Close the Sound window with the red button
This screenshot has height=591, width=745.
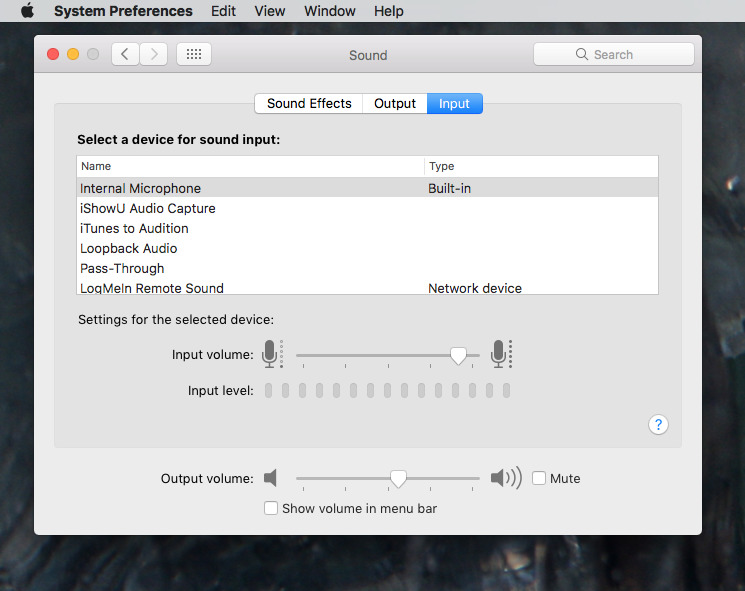pos(53,54)
